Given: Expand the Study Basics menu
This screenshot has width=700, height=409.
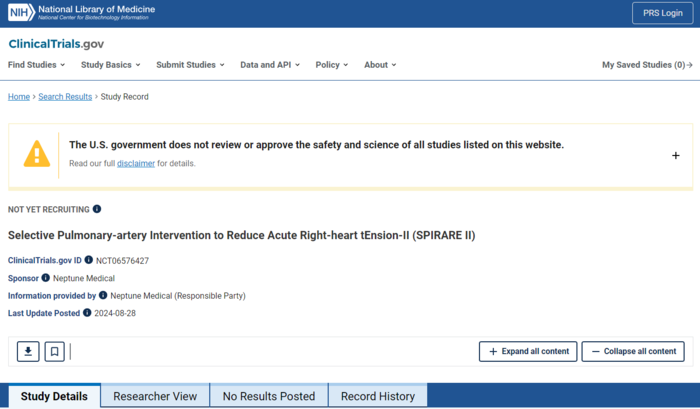Looking at the screenshot, I should (110, 65).
